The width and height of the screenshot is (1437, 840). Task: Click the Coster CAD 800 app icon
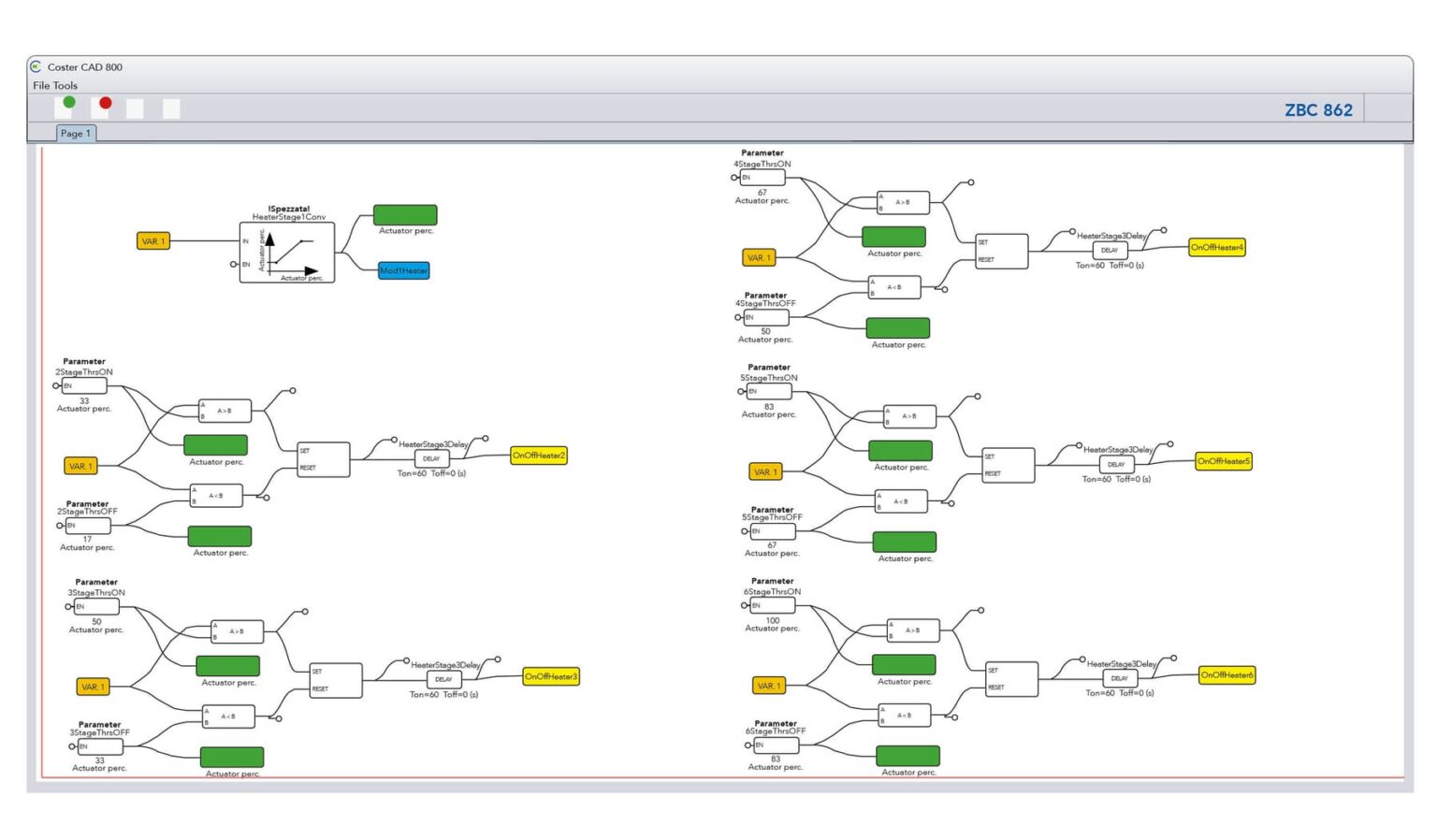tap(36, 66)
